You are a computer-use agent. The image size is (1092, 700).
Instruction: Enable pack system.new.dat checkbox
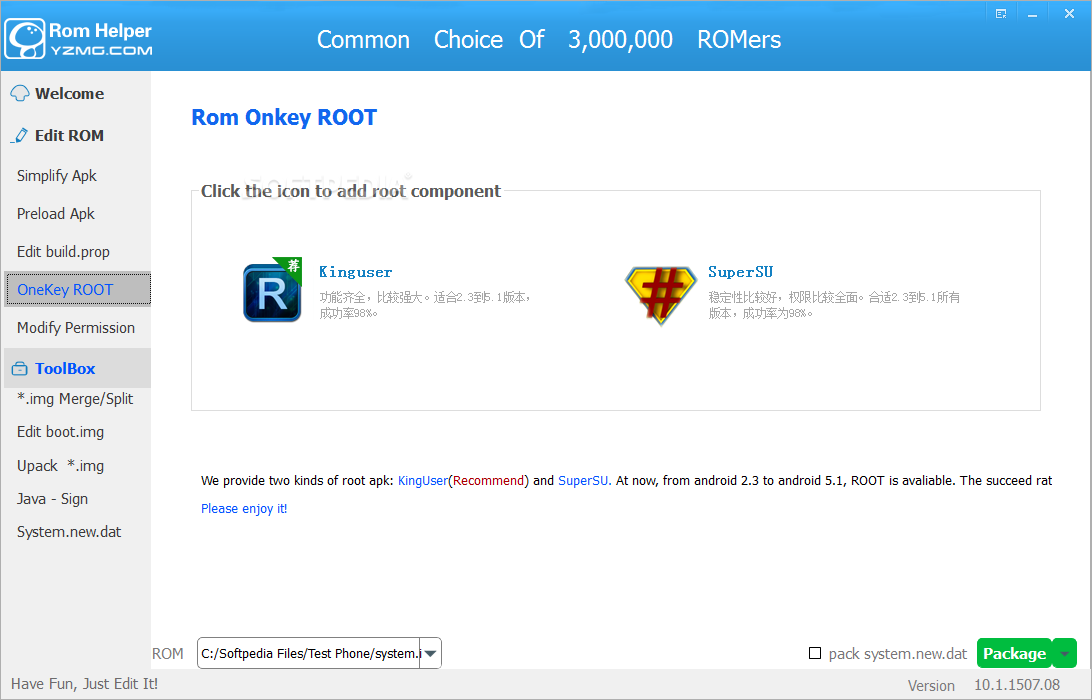coord(815,653)
